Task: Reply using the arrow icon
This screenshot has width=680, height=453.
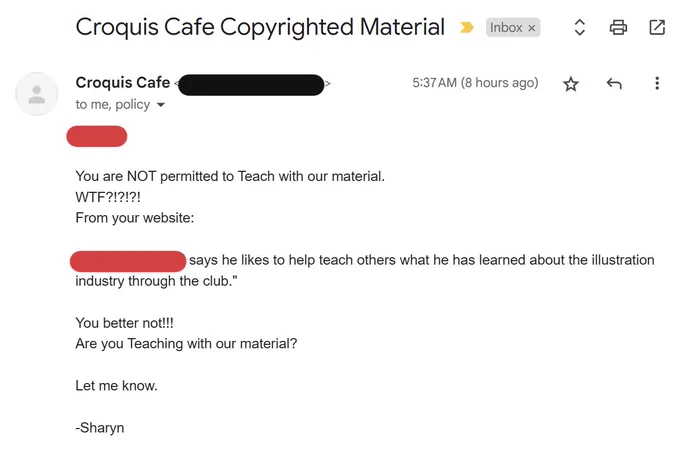Action: click(x=614, y=83)
